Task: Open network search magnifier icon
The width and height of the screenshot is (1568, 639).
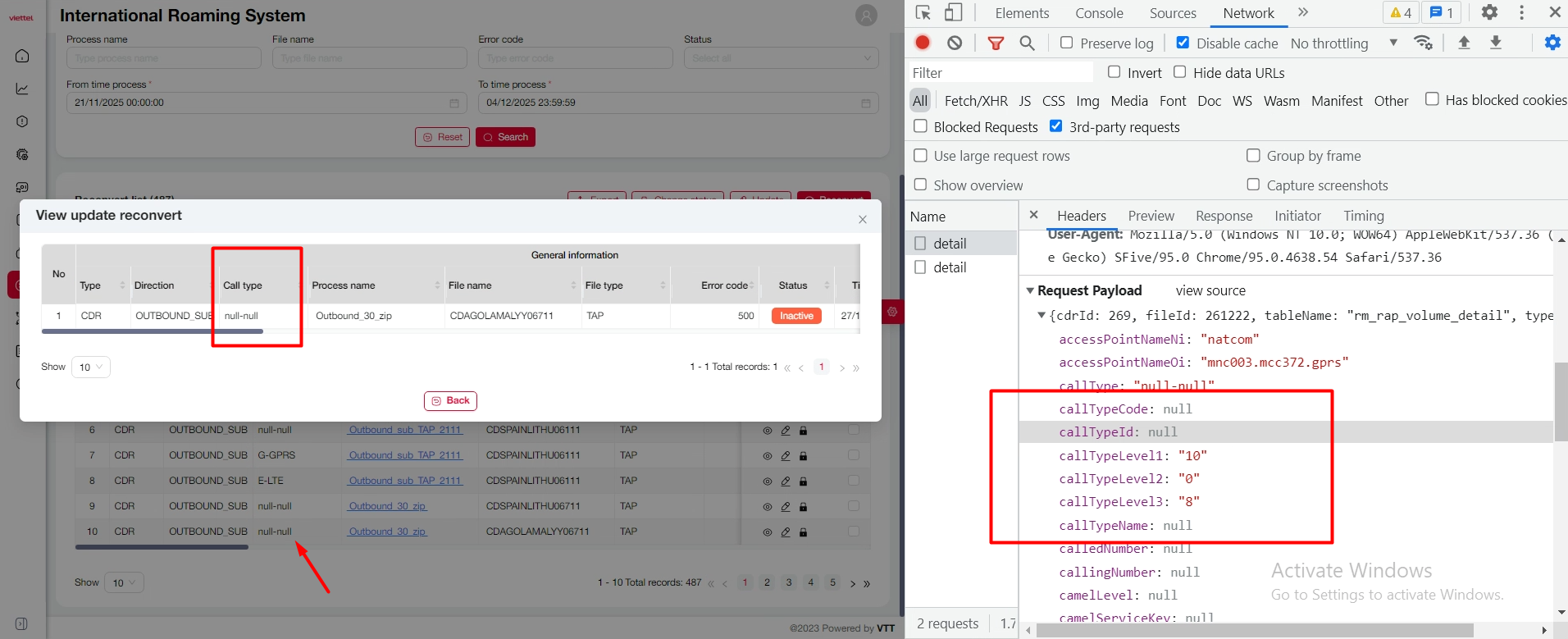Action: click(x=1027, y=43)
